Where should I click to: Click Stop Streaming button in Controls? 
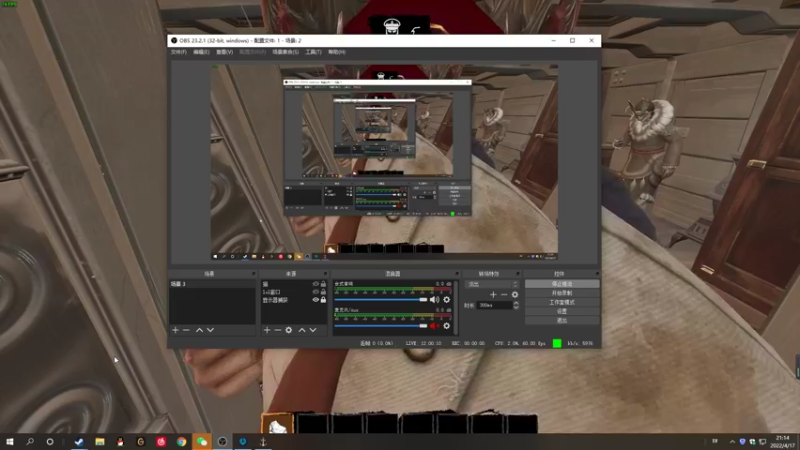562,284
